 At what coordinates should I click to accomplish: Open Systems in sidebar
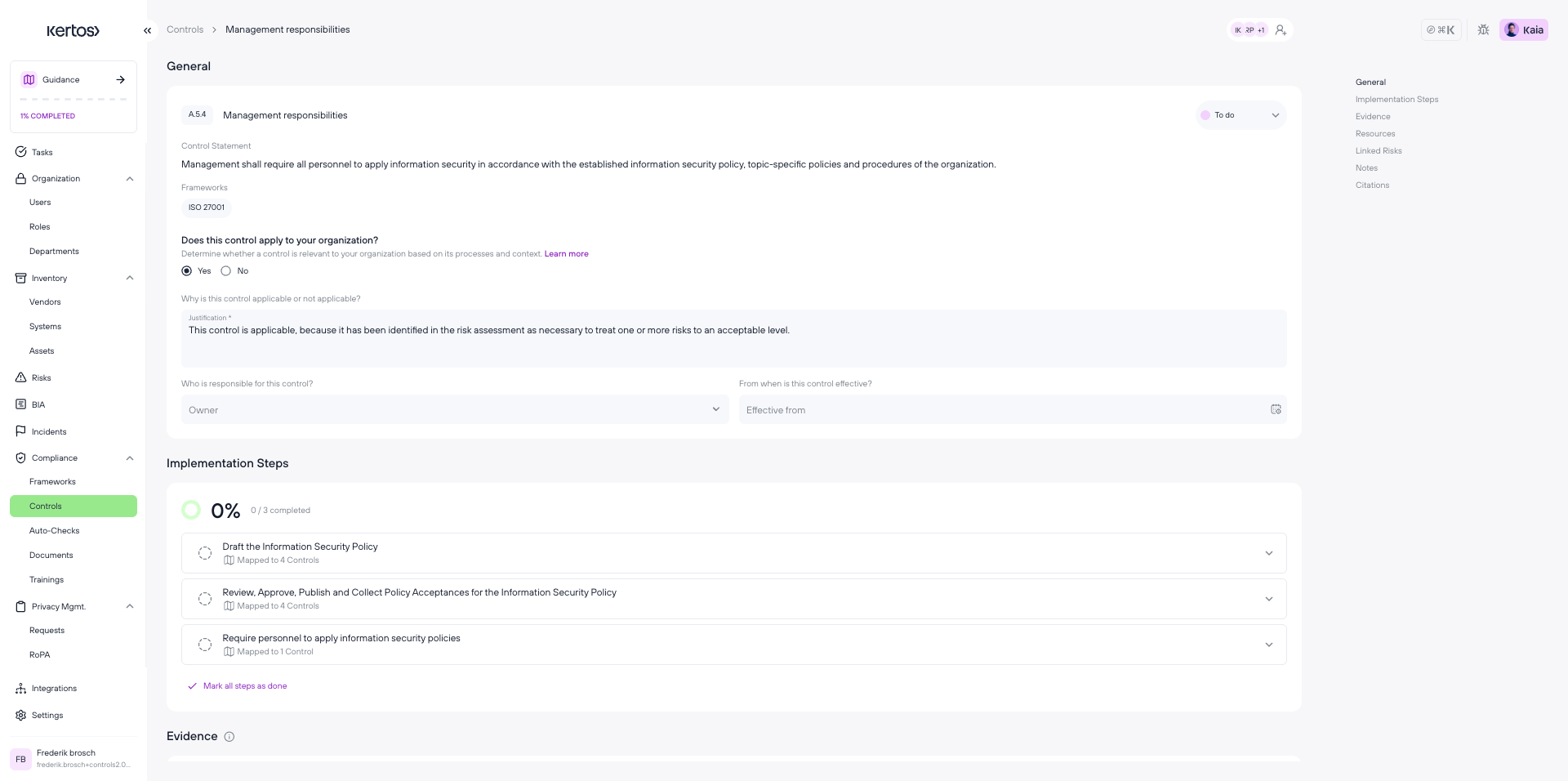[45, 327]
